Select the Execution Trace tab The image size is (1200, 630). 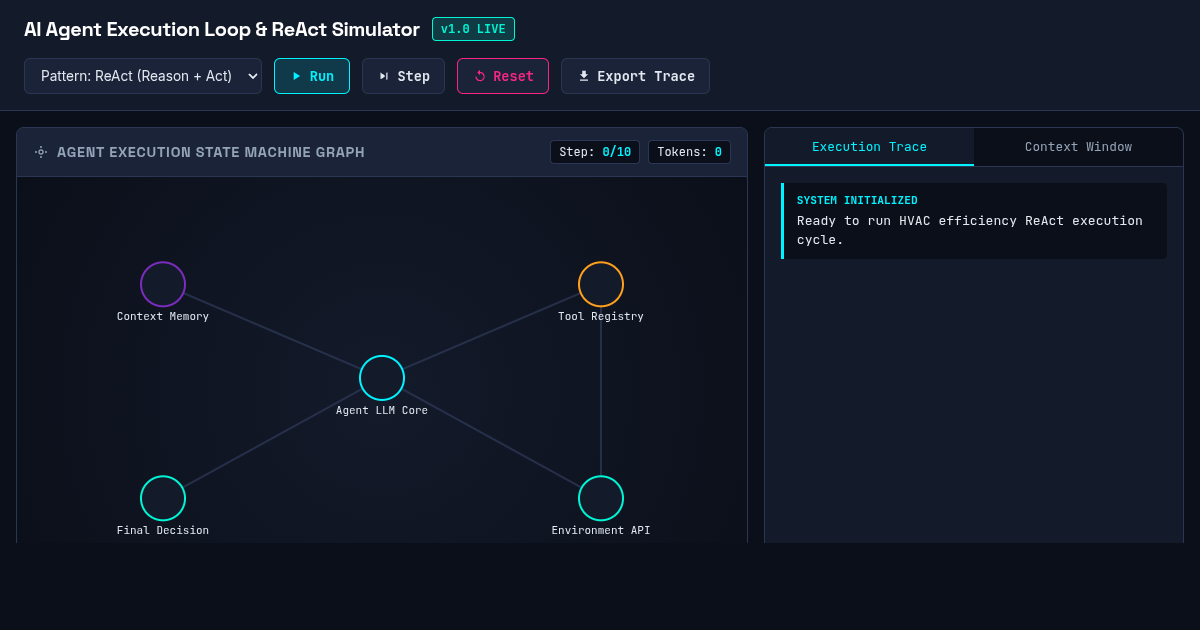click(869, 147)
